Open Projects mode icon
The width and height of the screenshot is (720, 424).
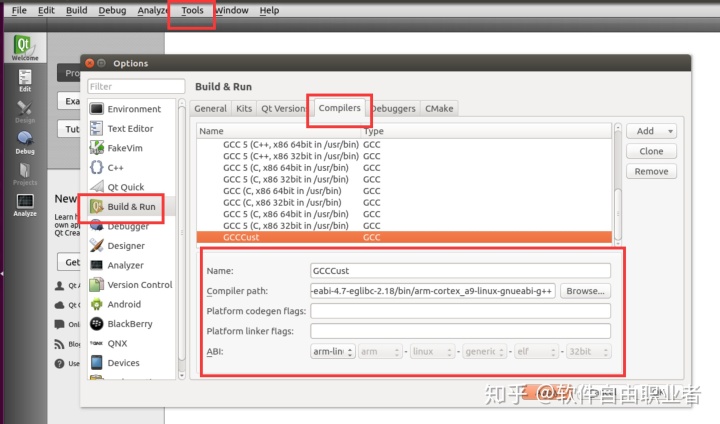coord(25,174)
